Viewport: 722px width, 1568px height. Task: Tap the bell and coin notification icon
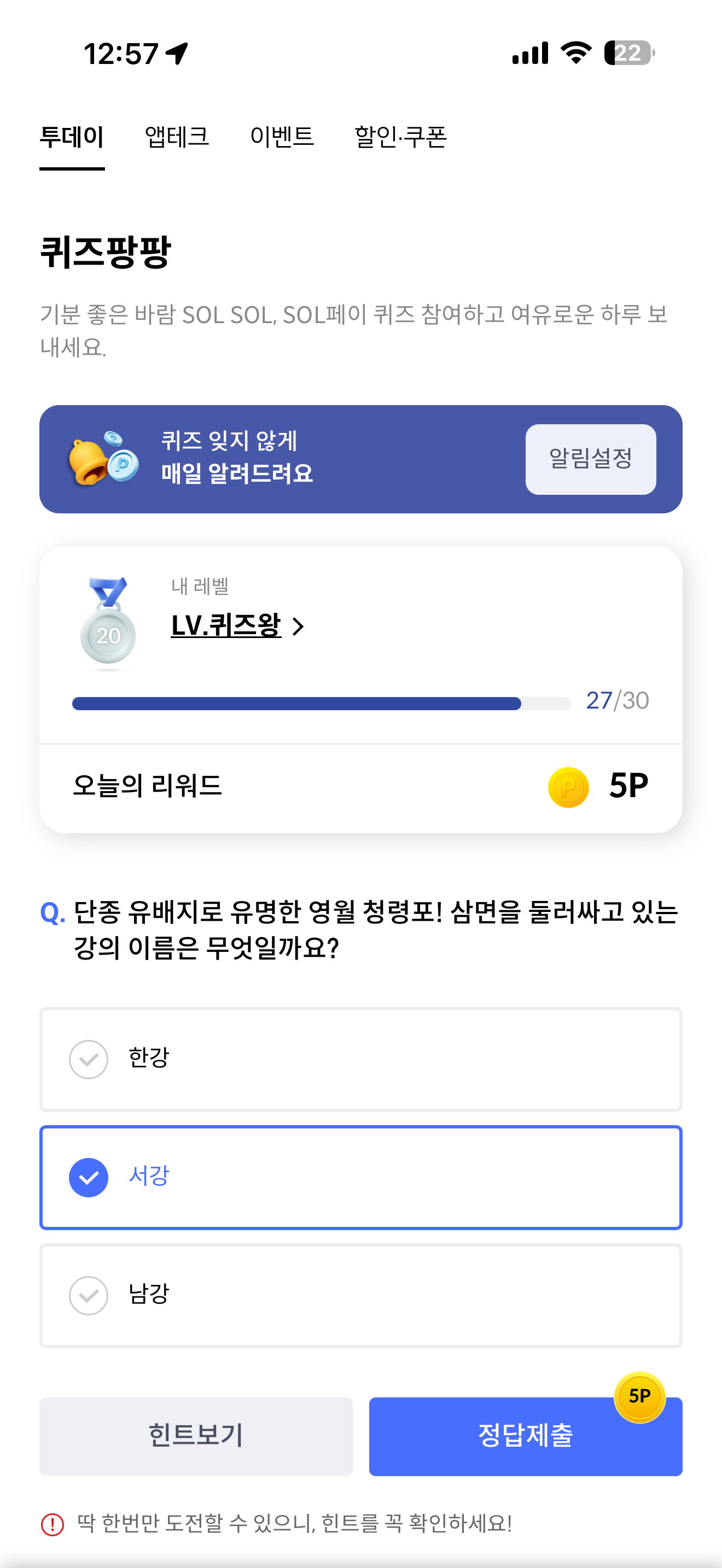click(103, 458)
